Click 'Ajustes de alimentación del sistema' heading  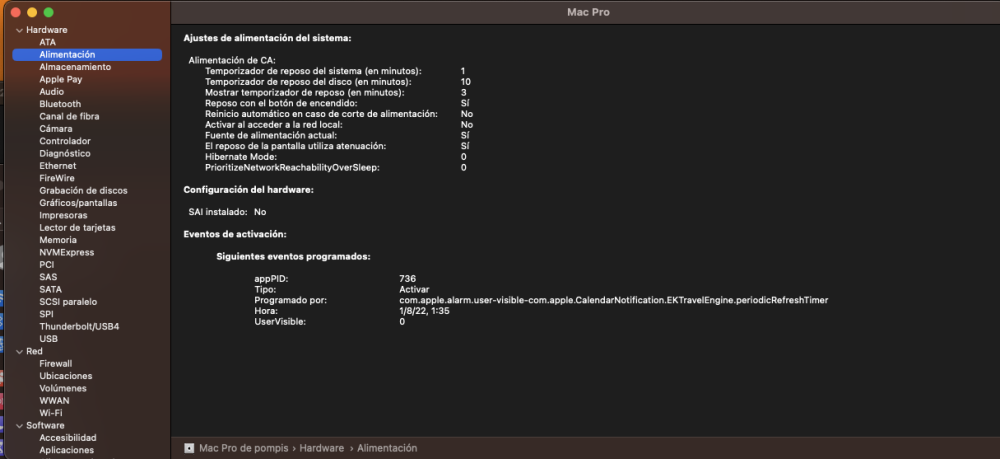pos(267,38)
